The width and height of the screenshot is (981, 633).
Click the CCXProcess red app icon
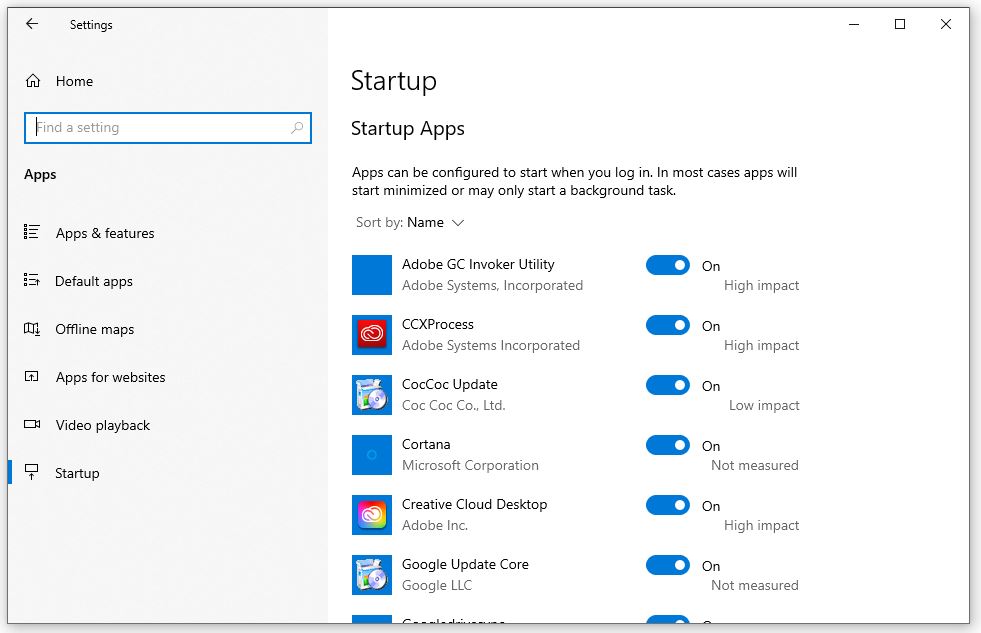tap(372, 335)
